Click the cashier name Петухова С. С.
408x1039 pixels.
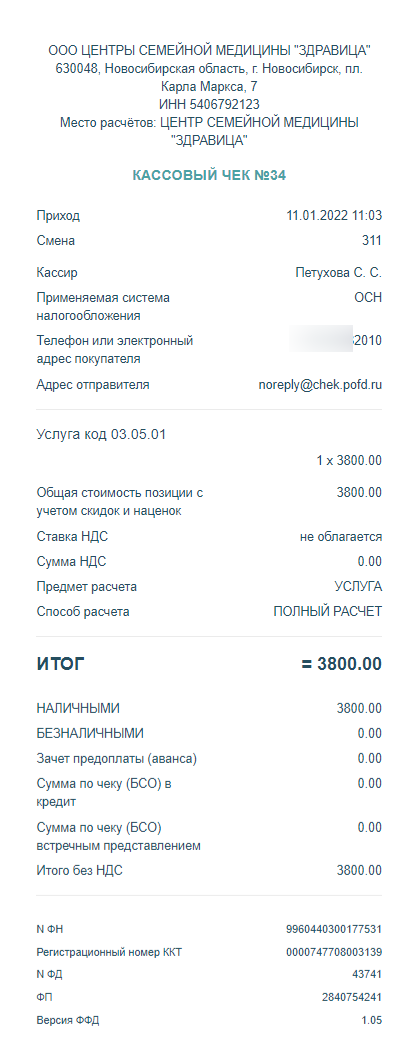[x=338, y=273]
